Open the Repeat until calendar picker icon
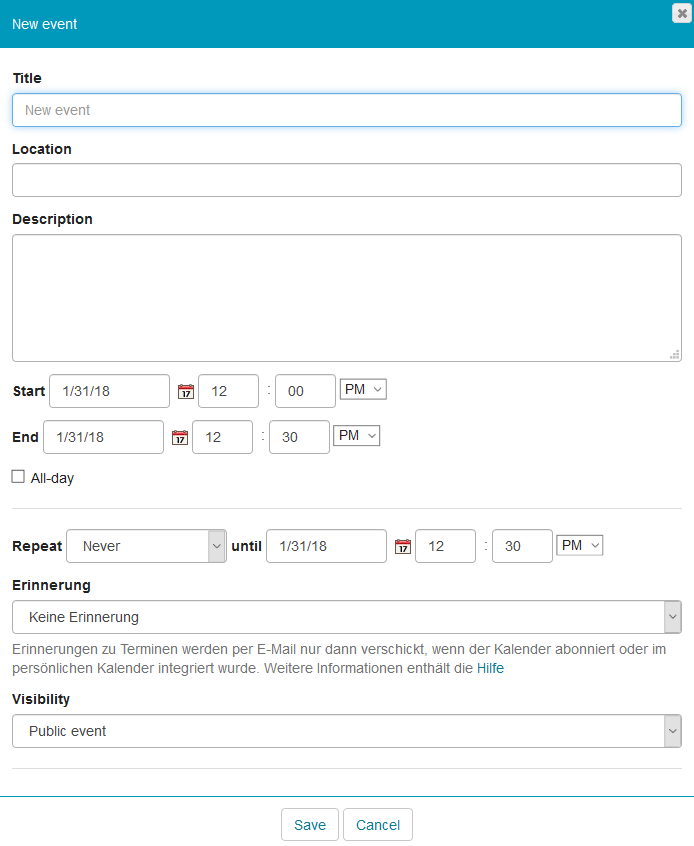 [402, 546]
